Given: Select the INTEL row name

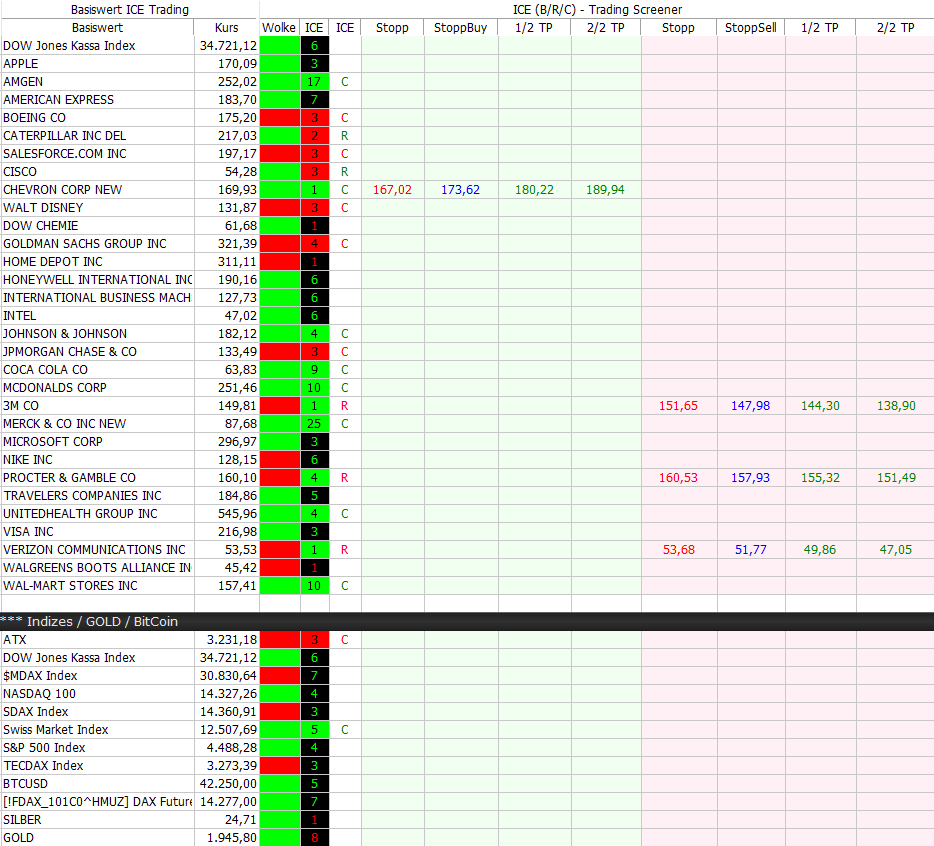Looking at the screenshot, I should point(20,316).
